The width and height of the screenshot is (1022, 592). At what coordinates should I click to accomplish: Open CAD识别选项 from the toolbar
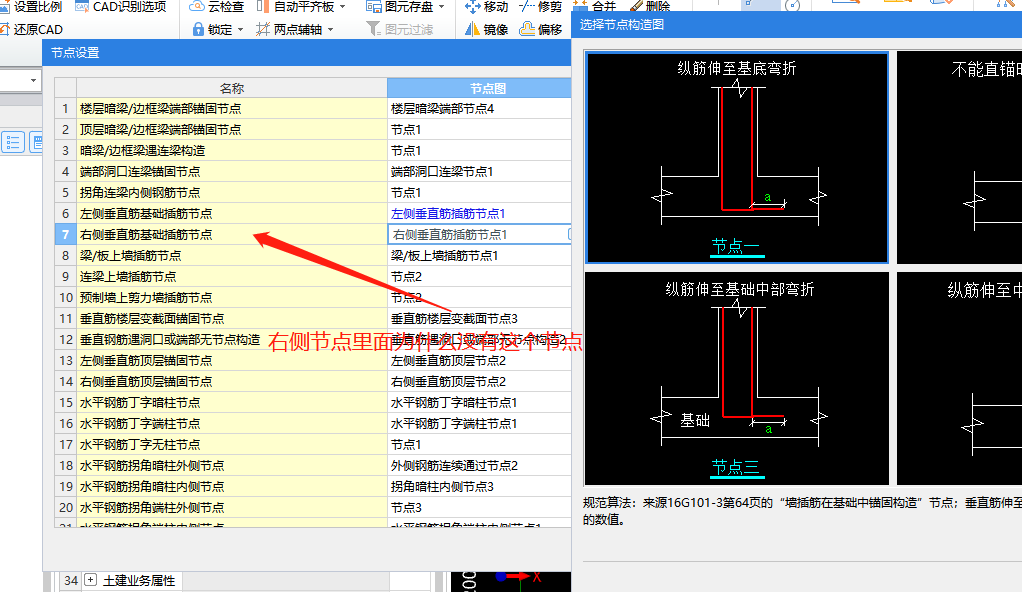[121, 7]
